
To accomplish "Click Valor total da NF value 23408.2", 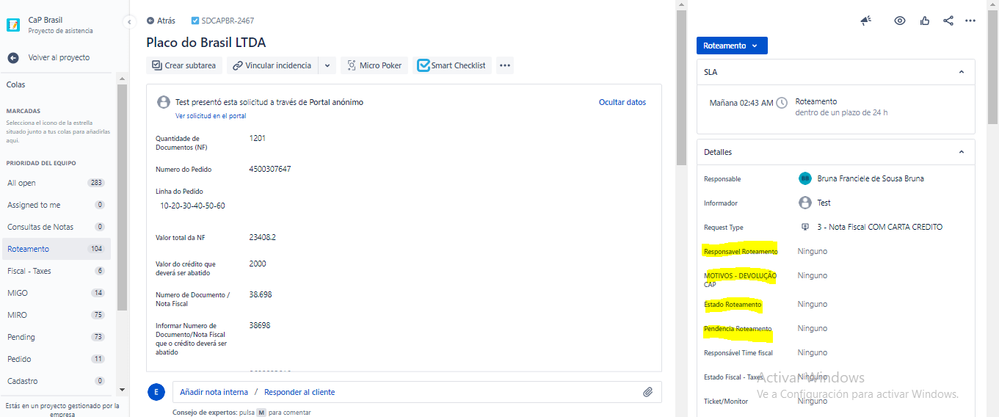I will point(262,237).
